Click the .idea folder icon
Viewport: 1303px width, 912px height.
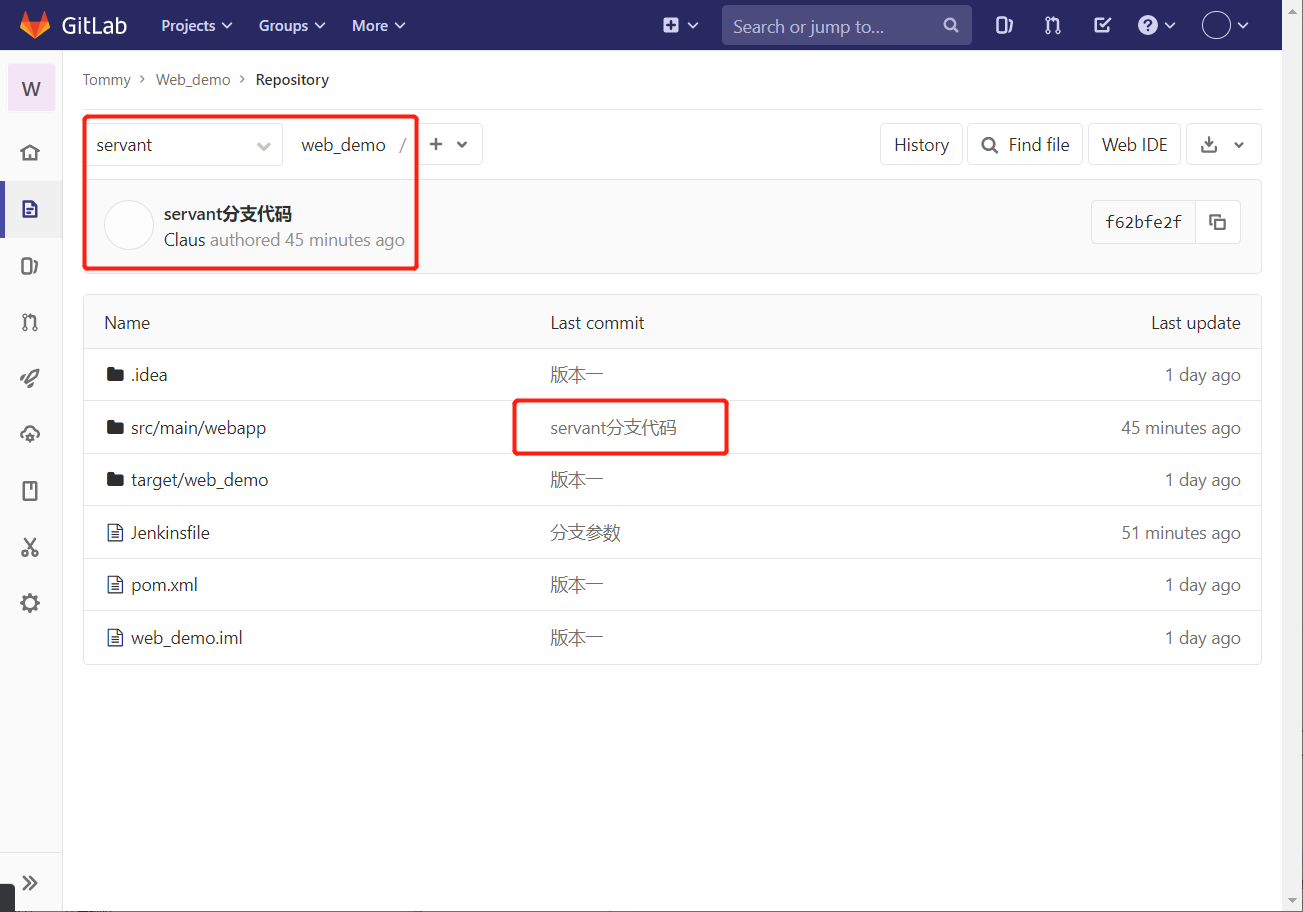pyautogui.click(x=114, y=375)
